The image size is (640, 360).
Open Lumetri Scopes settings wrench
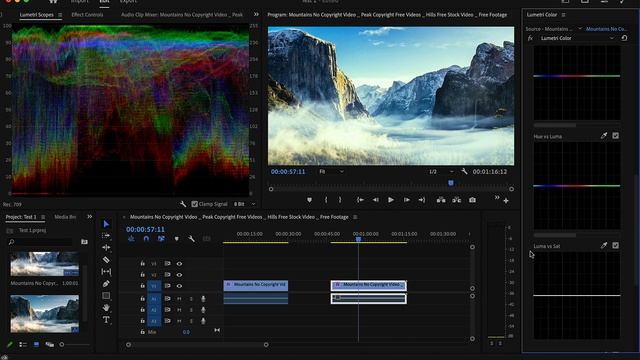[183, 204]
